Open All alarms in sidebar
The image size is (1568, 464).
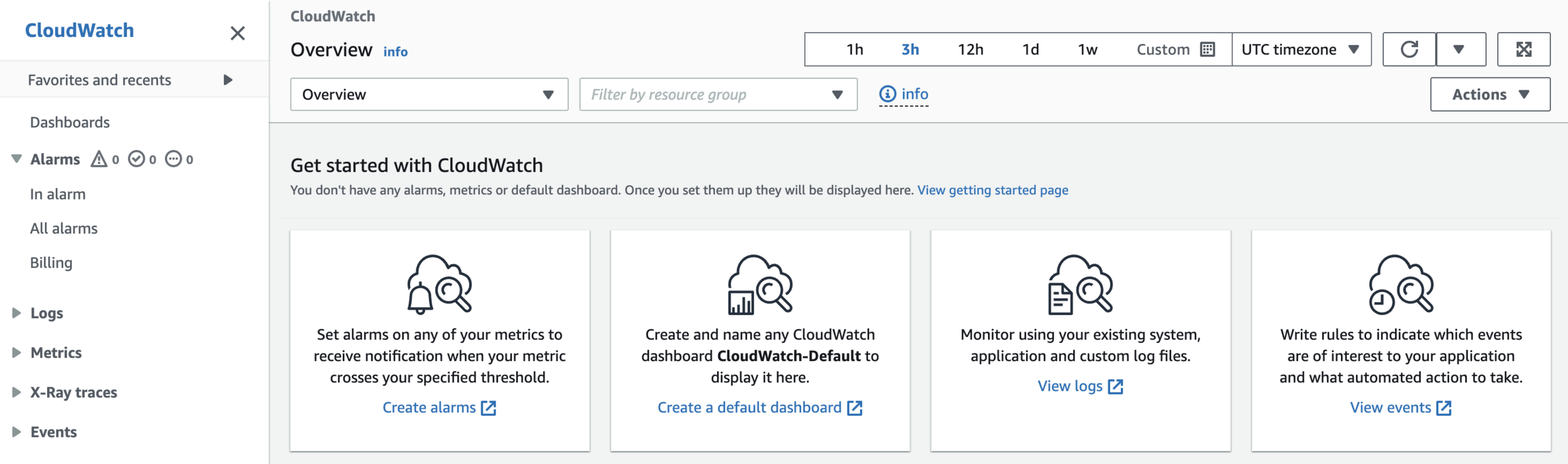coord(63,229)
